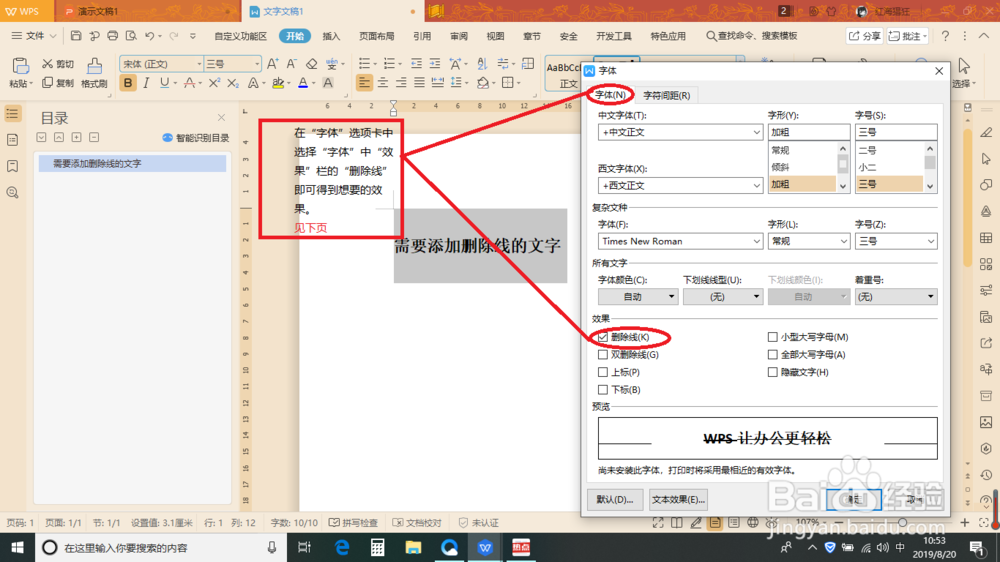Toggle italic formatting in ribbon
This screenshot has height=562, width=1000.
pyautogui.click(x=146, y=83)
